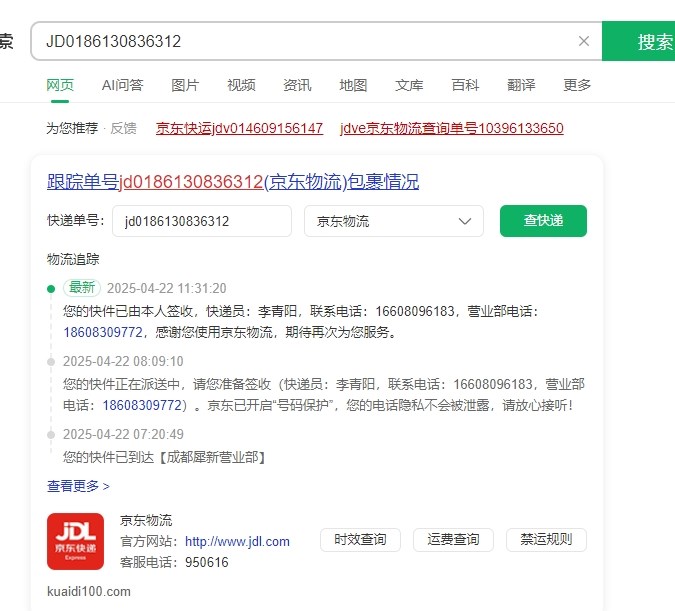Expand the 京东物流 courier dropdown
Viewport: 675px width, 611px height.
tap(394, 221)
